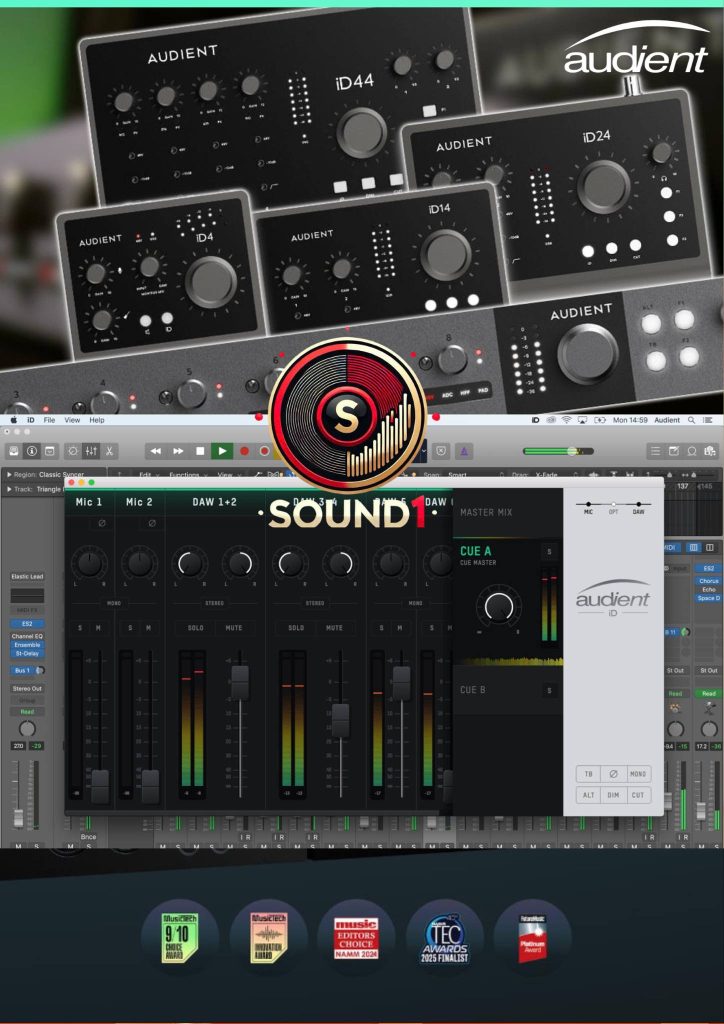The image size is (724, 1024).
Task: Mute the Mic 2 channel with M
Action: 148,628
